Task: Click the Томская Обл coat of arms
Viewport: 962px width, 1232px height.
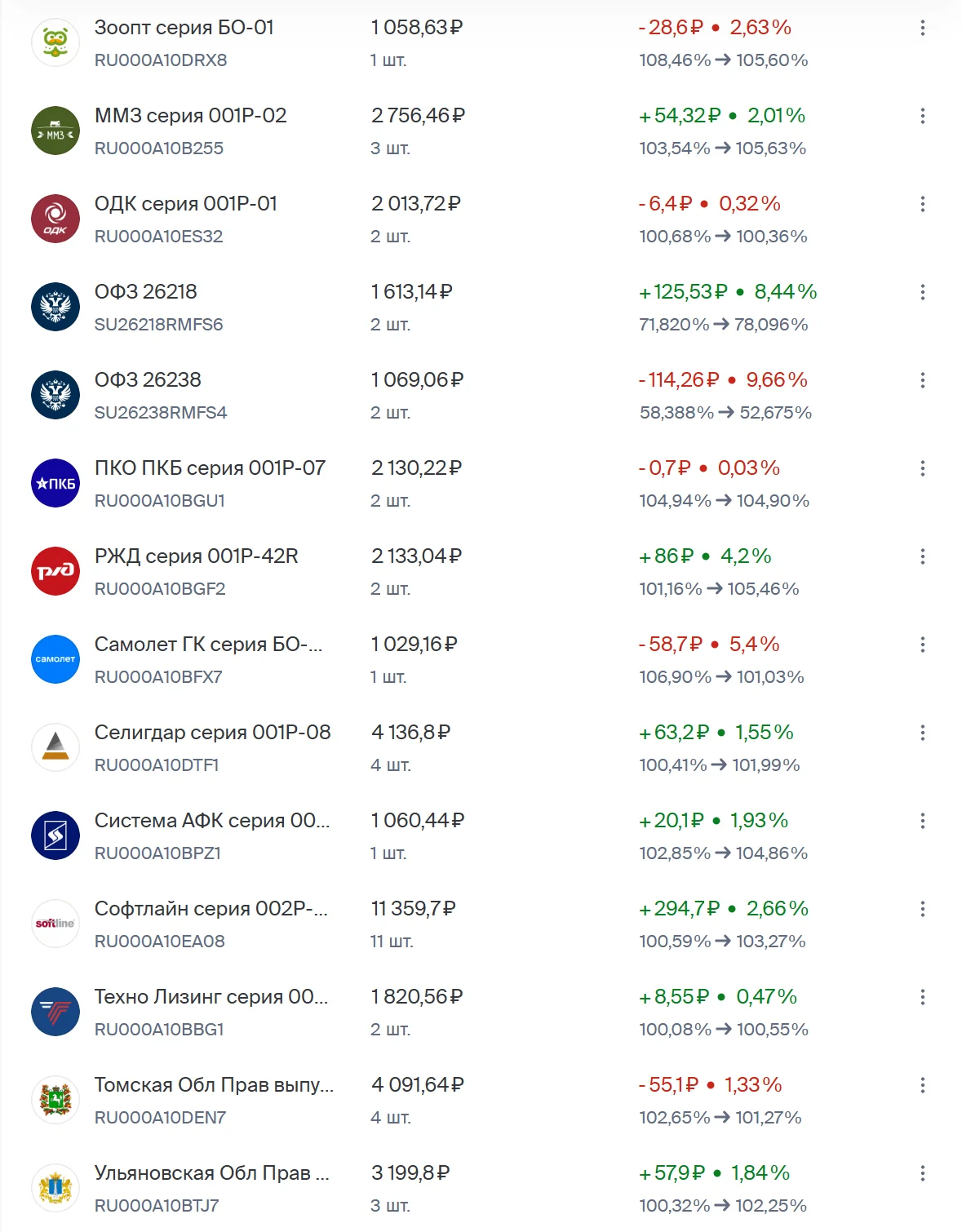Action: (55, 1100)
